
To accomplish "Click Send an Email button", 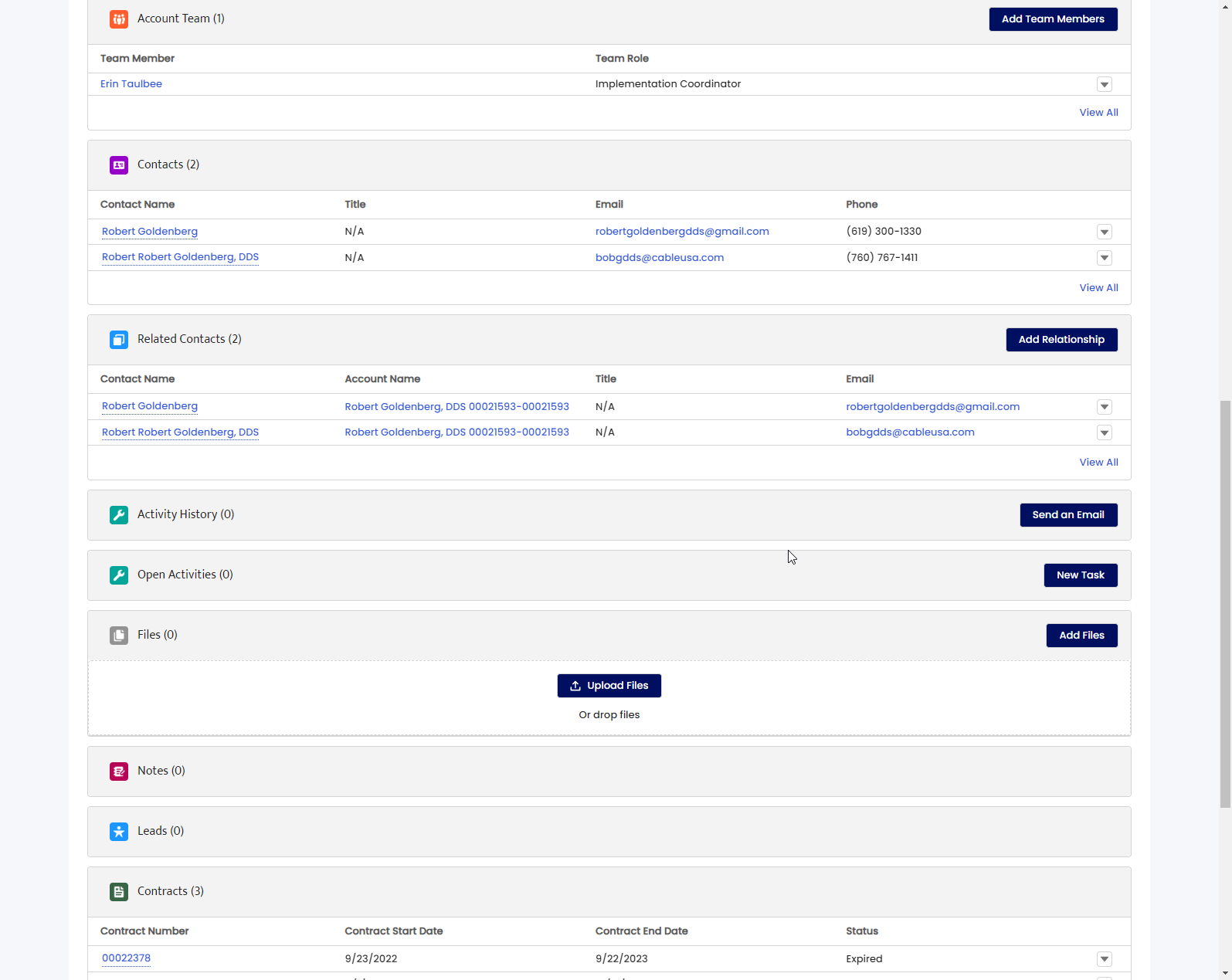I will 1068,515.
